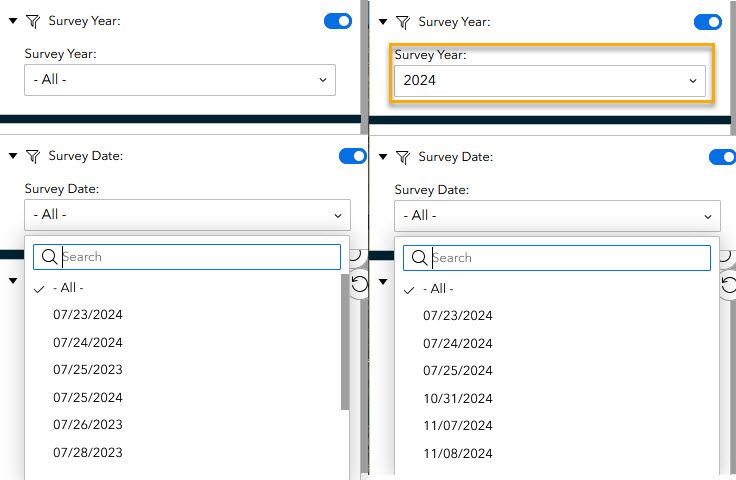Open the Survey Year dropdown showing 2024
This screenshot has height=480, width=736.
pyautogui.click(x=549, y=81)
